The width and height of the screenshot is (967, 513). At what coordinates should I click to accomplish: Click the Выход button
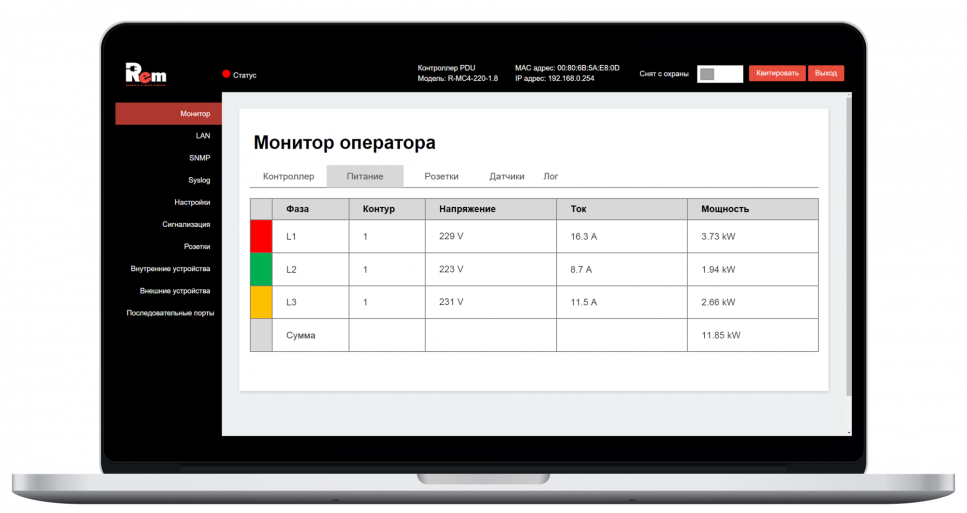tap(825, 73)
